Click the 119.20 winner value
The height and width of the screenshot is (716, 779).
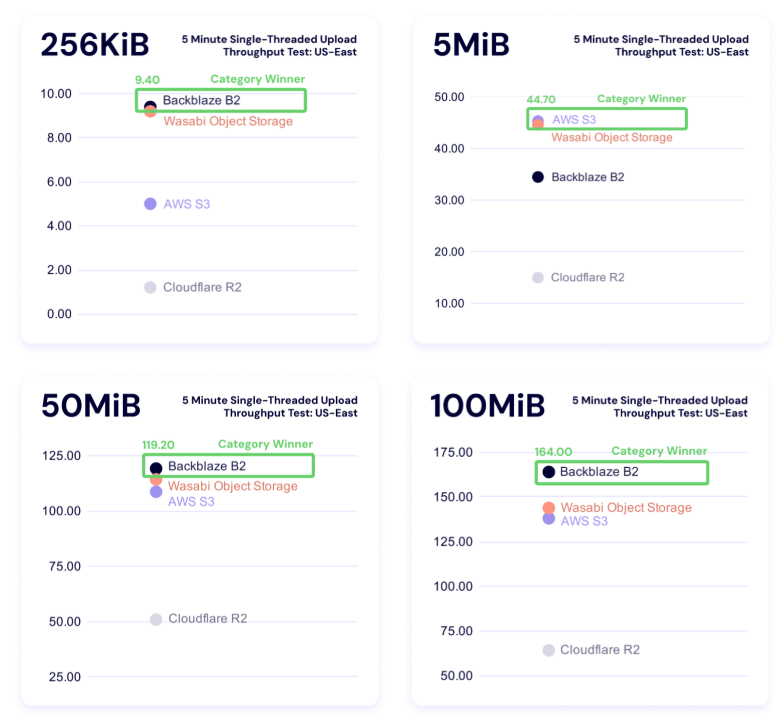coord(158,445)
